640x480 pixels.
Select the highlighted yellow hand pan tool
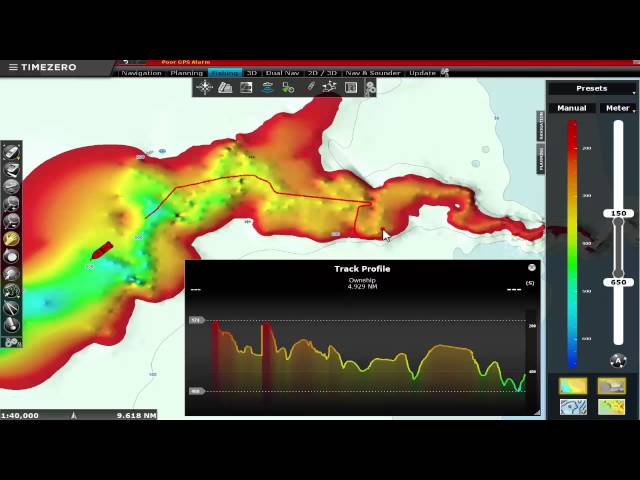pyautogui.click(x=12, y=238)
